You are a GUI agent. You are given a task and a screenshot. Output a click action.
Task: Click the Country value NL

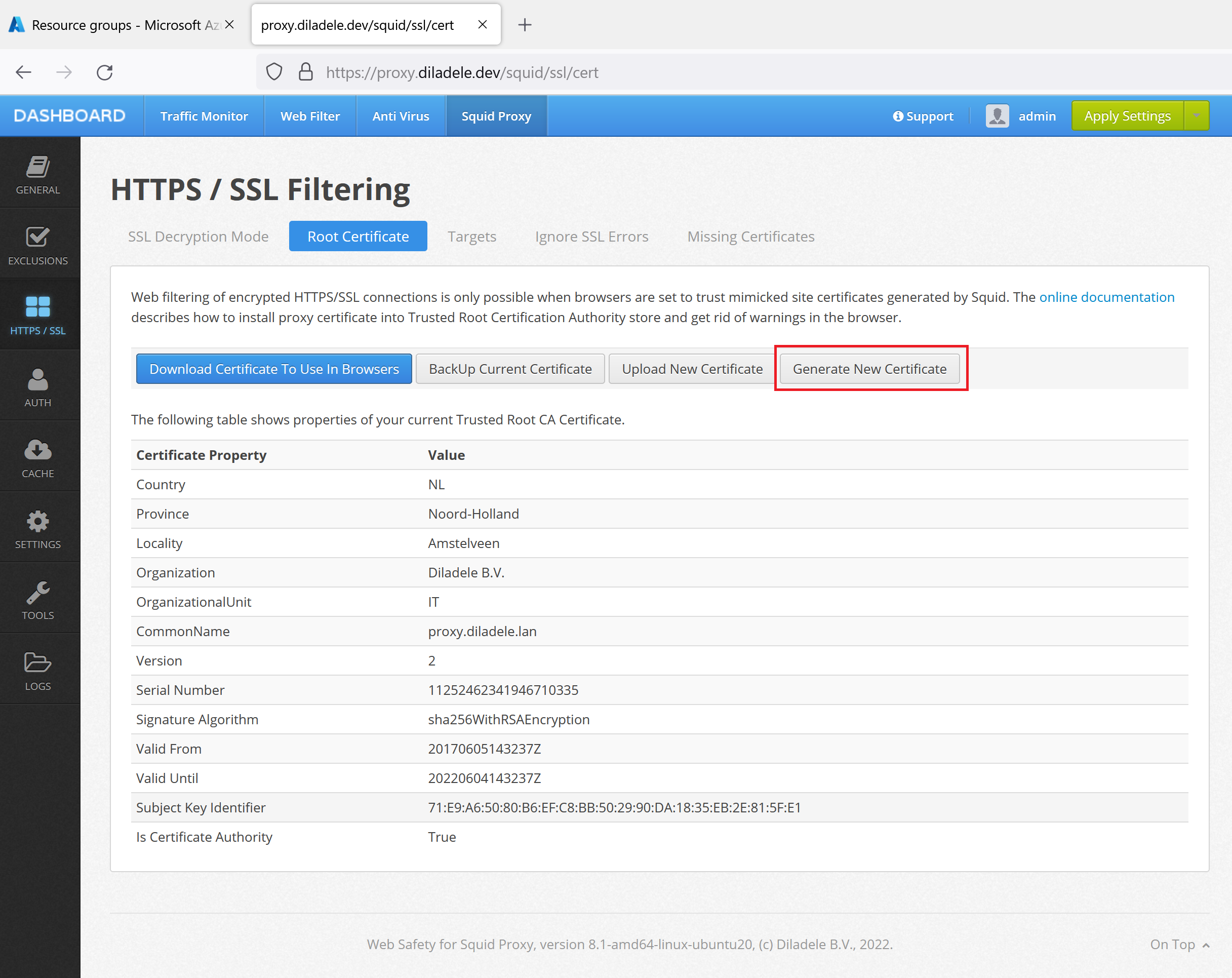click(x=436, y=484)
